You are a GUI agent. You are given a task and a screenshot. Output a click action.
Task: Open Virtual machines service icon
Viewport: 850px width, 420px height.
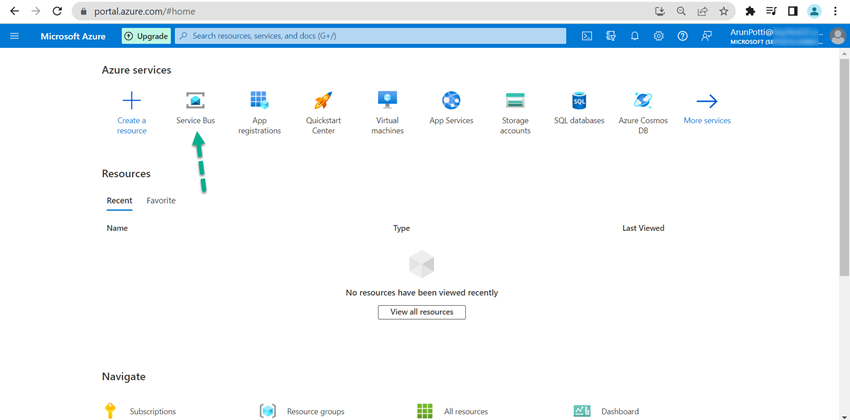coord(388,100)
